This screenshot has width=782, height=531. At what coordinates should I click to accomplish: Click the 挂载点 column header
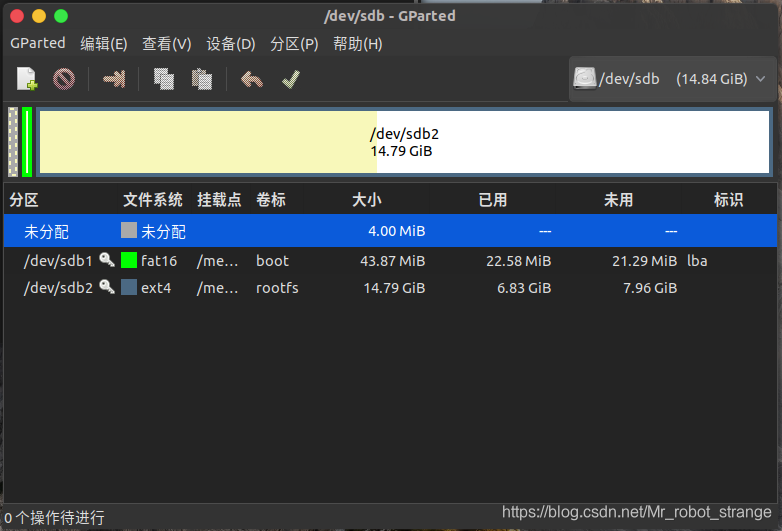point(219,200)
